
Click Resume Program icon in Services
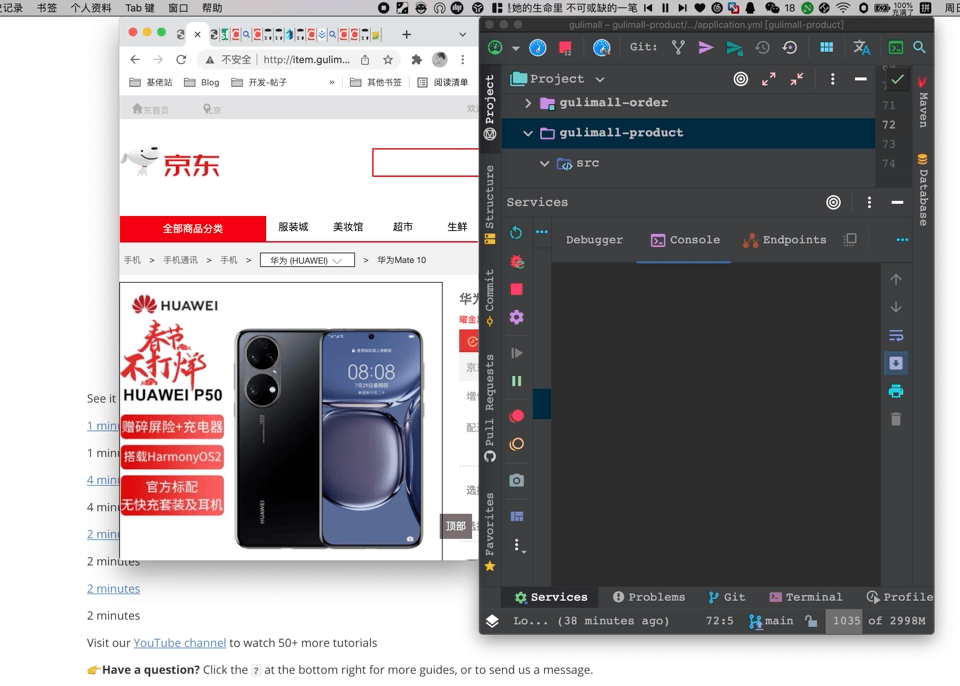[x=517, y=353]
